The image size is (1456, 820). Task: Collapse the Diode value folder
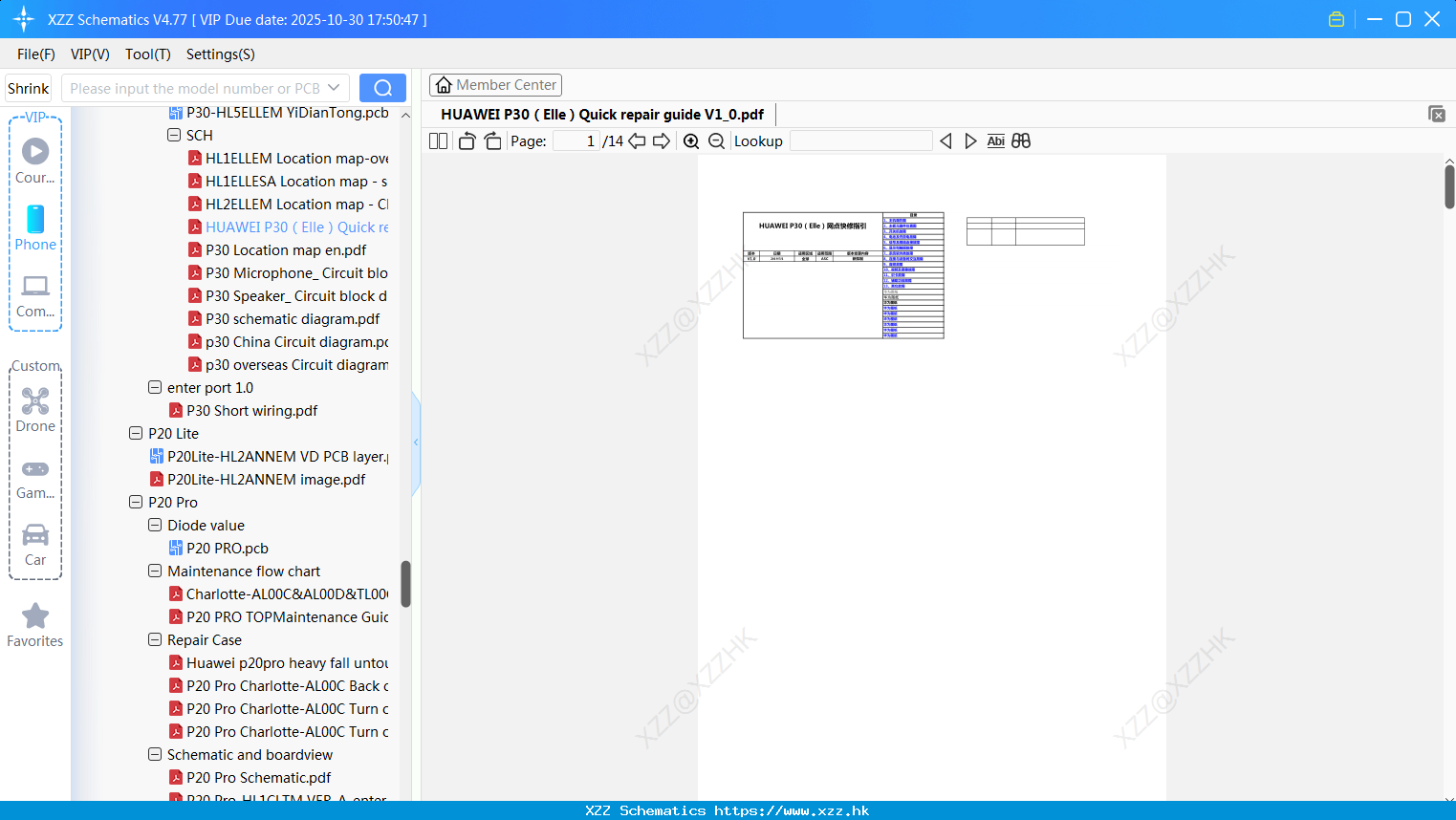(155, 526)
